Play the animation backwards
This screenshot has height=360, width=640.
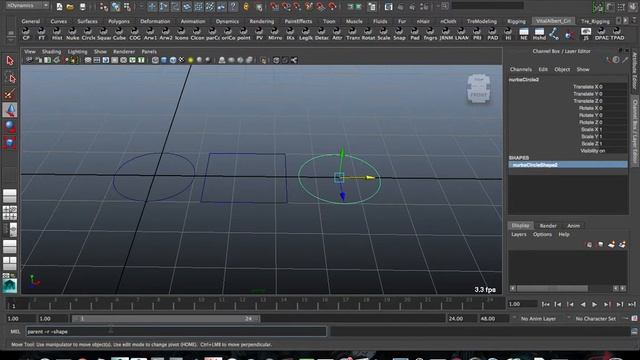583,304
